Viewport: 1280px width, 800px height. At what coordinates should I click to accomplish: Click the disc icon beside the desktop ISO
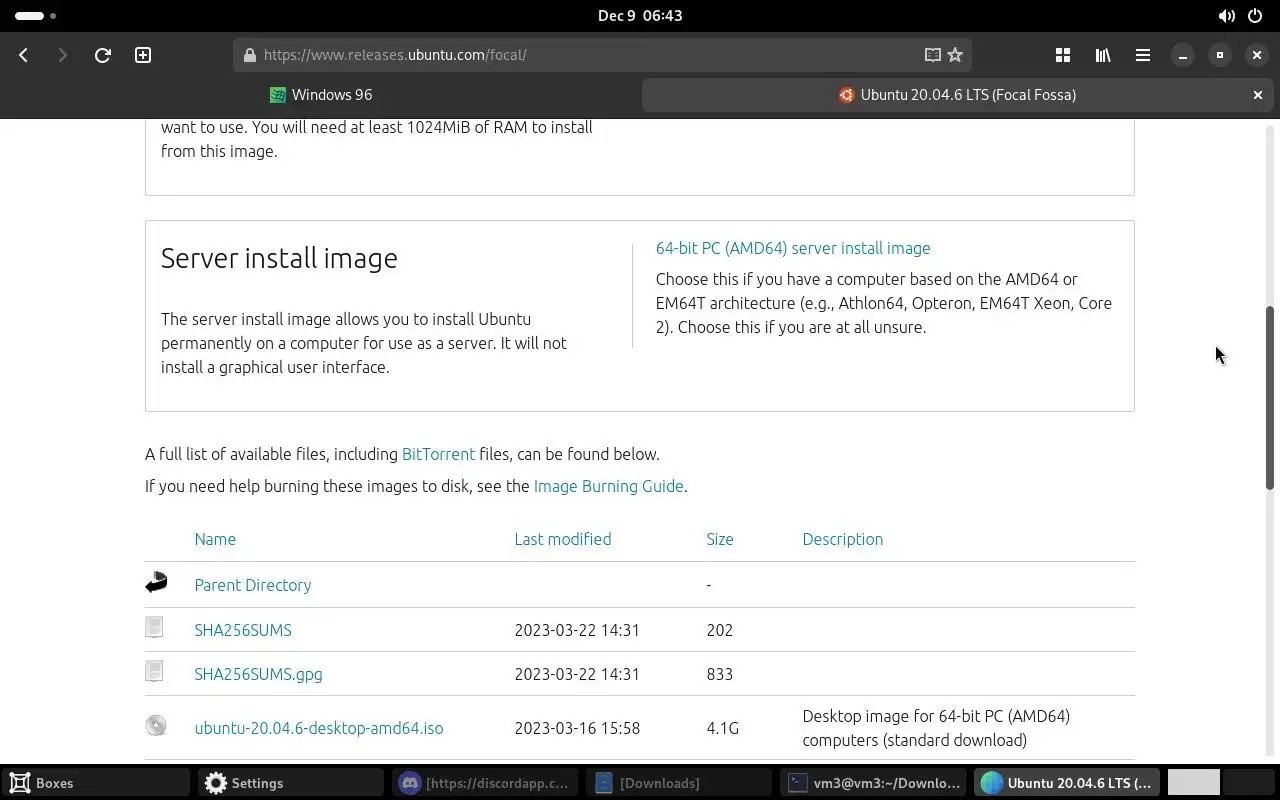pyautogui.click(x=156, y=726)
